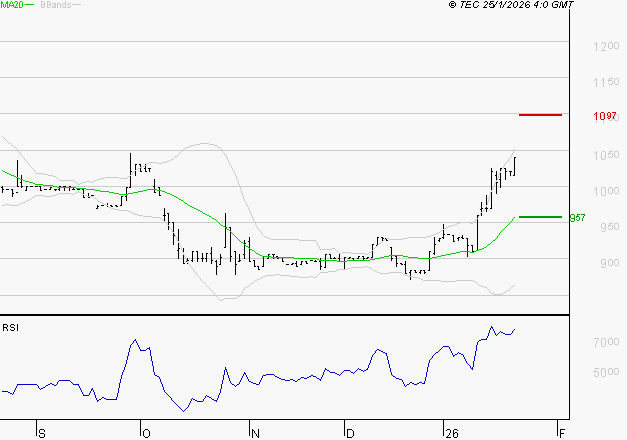Click the O month label on time axis
Screen dimensions: 627x440
(146, 434)
